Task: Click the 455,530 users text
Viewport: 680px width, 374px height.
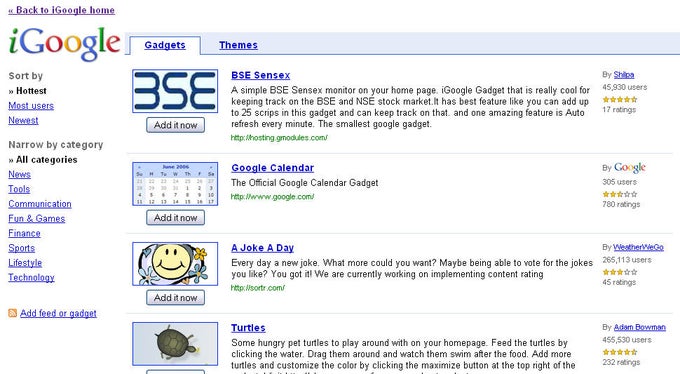Action: click(x=627, y=340)
